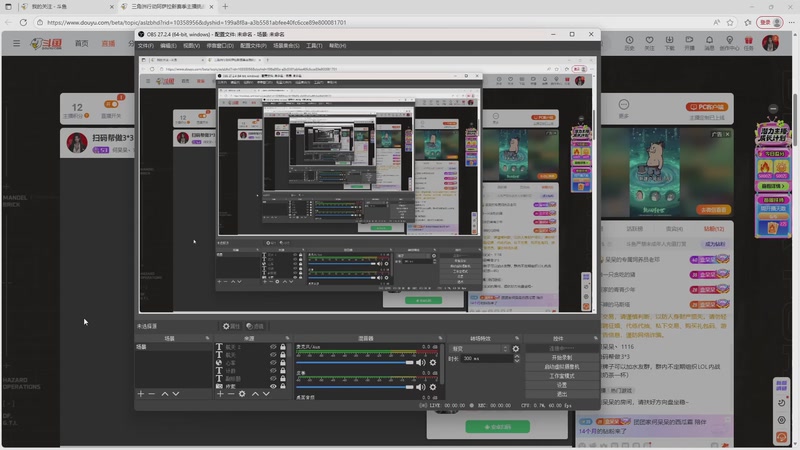Float the Mixer (混音器) dock panel icon
The height and width of the screenshot is (450, 800).
click(440, 338)
